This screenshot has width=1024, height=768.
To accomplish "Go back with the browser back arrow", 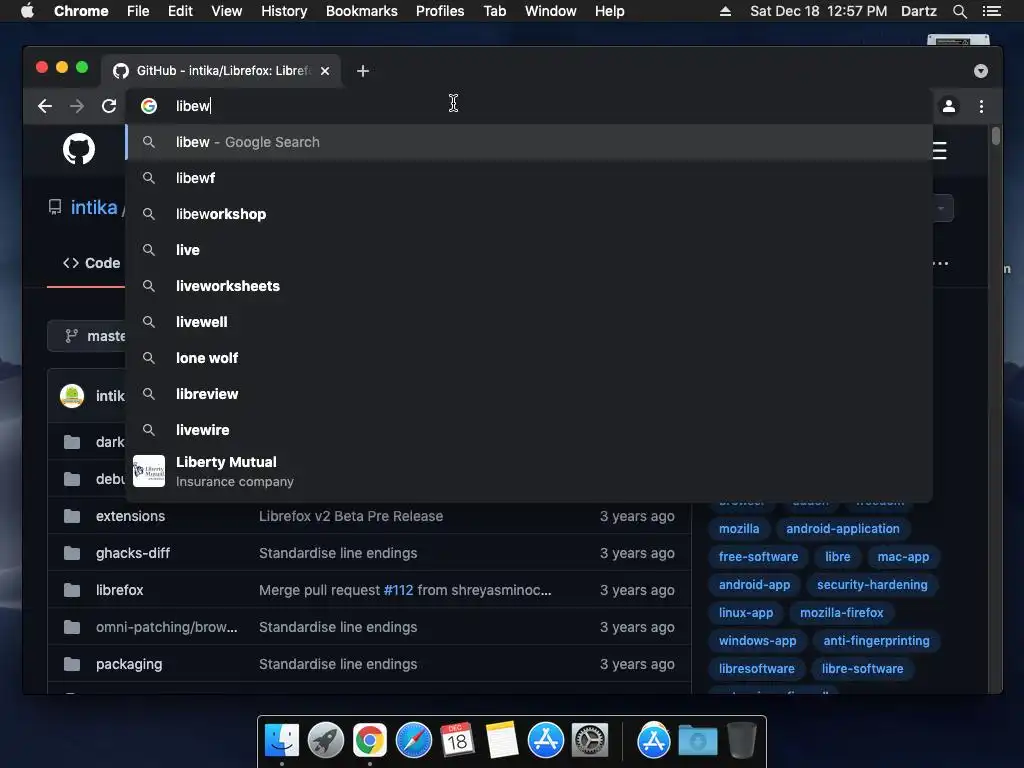I will (x=44, y=106).
